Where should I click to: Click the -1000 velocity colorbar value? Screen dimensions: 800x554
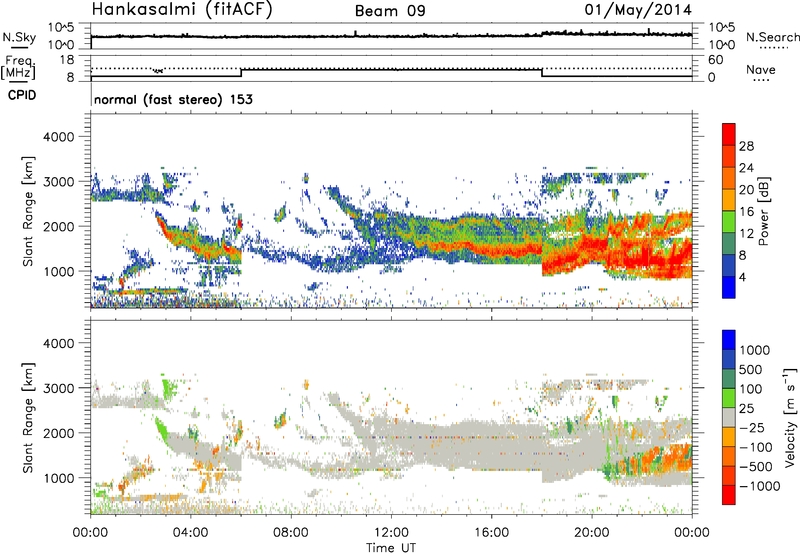tap(760, 486)
